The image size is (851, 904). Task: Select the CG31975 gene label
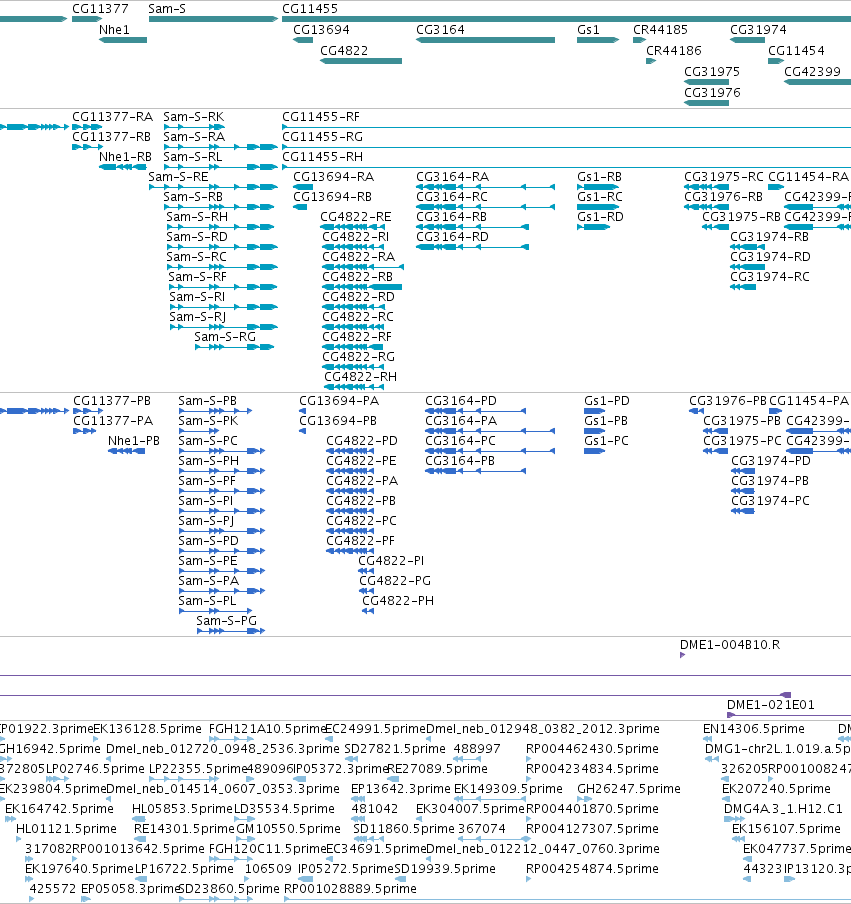[x=711, y=71]
